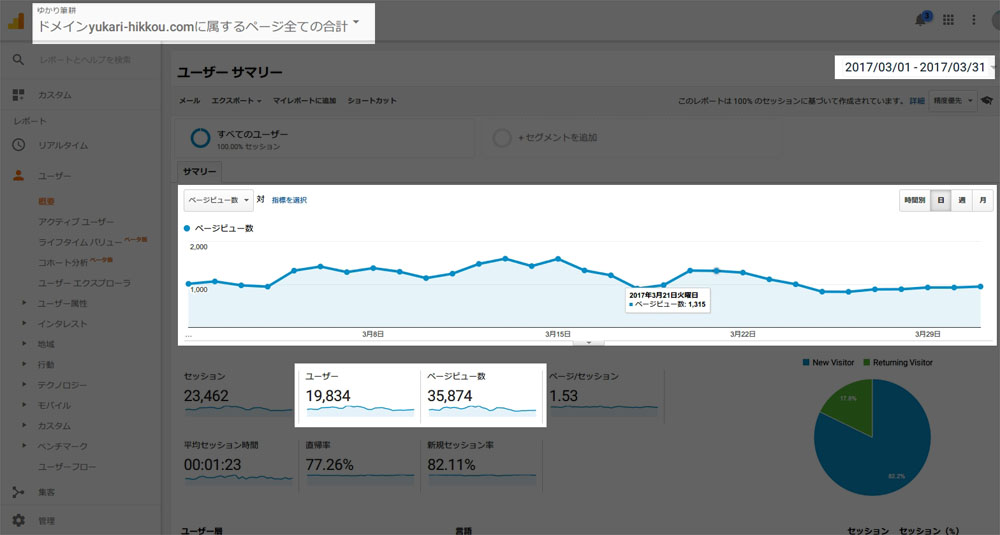1000x535 pixels.
Task: Click the ユーザー person icon
Action: coord(18,175)
